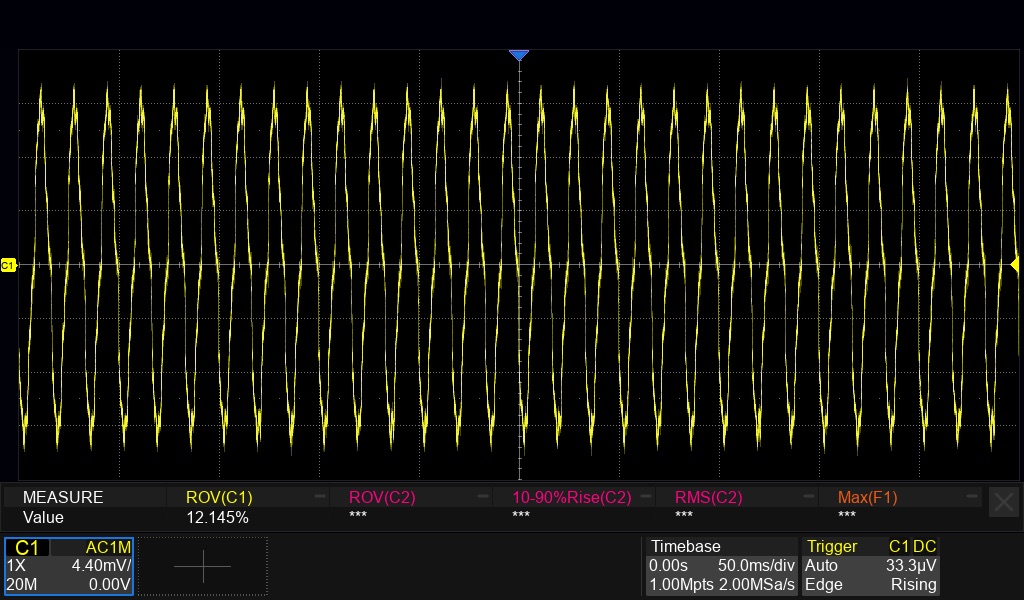Close the MEASURE panel with X

(x=1004, y=503)
